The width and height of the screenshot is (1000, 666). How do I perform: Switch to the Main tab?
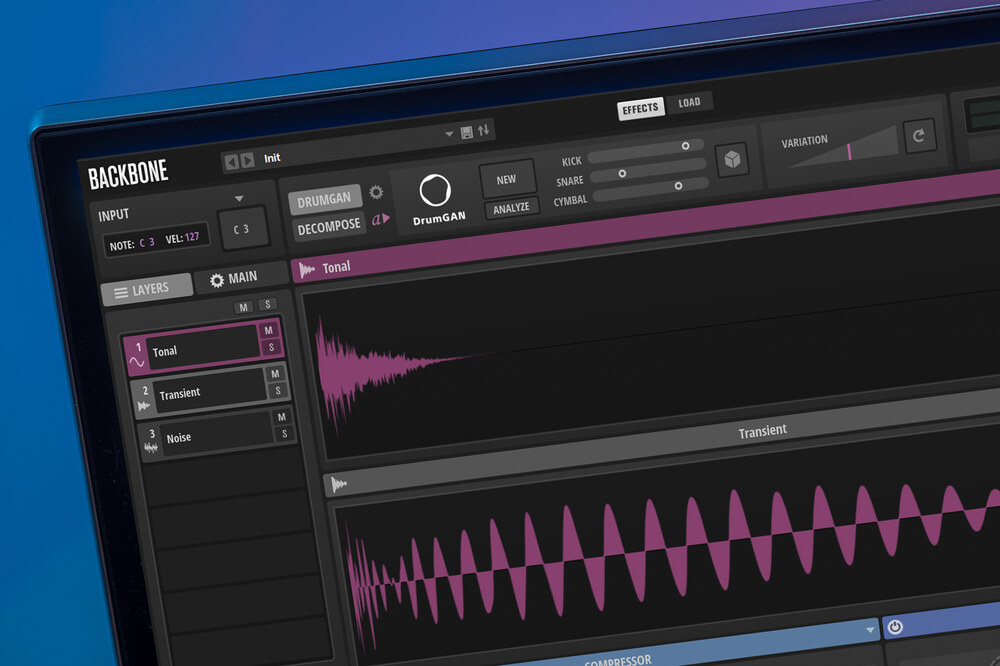(232, 279)
